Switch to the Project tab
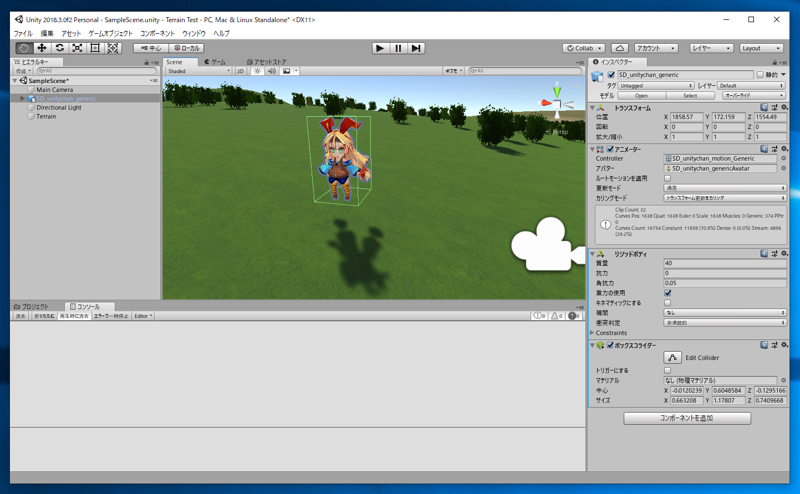The width and height of the screenshot is (800, 494). [31, 307]
